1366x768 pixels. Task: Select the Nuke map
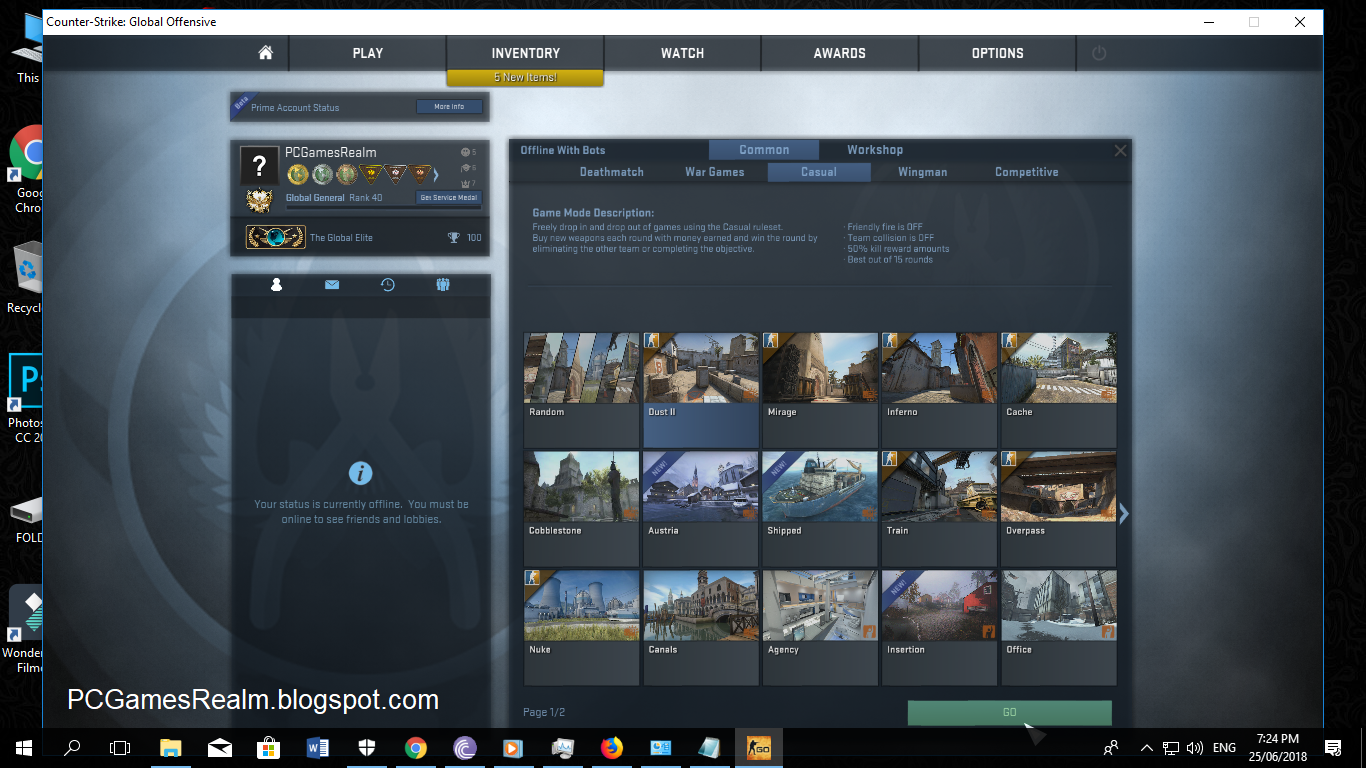pos(581,628)
